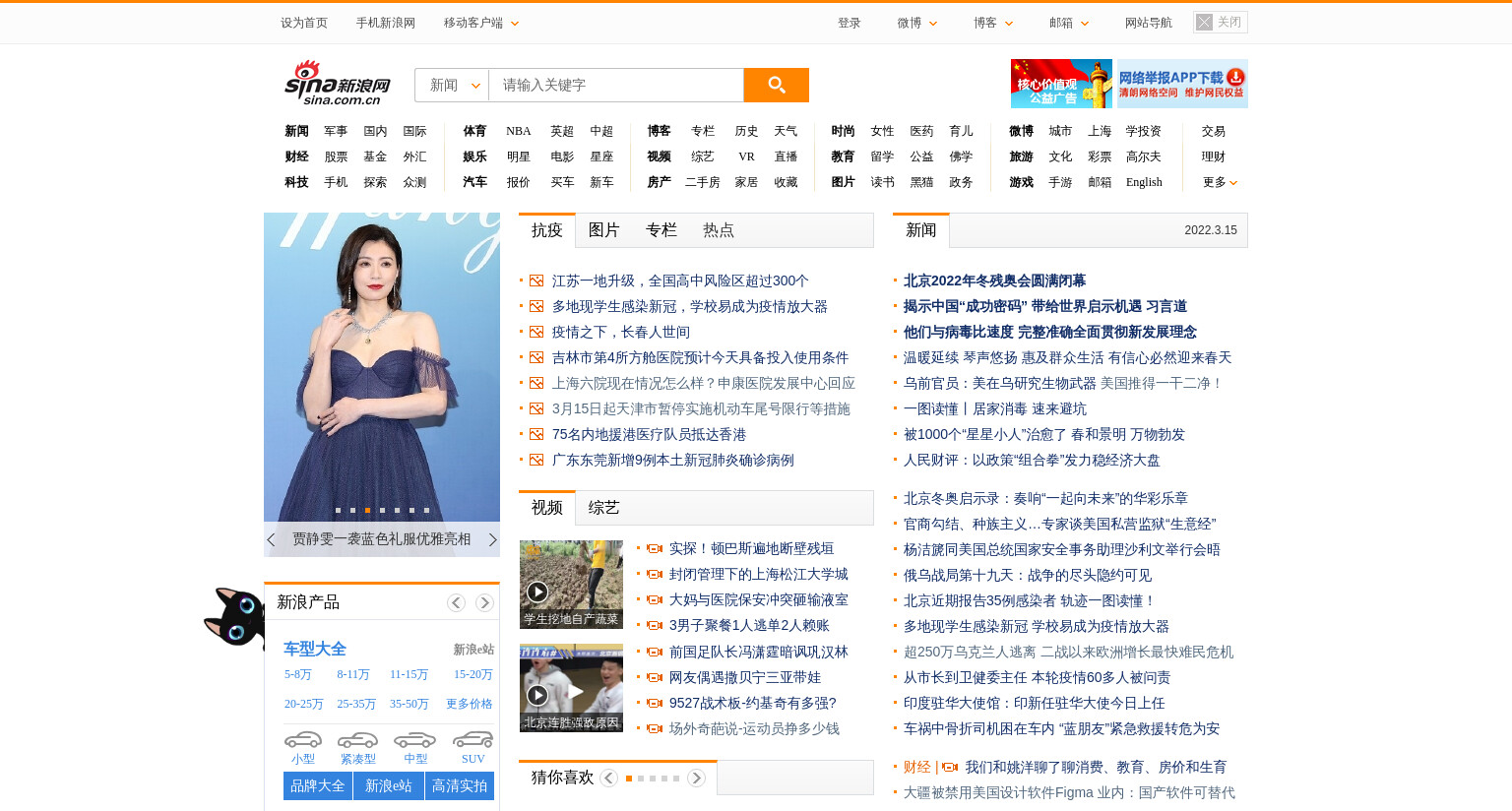Click next arrow in 新浪产品 panel
Screen dimensions: 1512x811
point(484,602)
